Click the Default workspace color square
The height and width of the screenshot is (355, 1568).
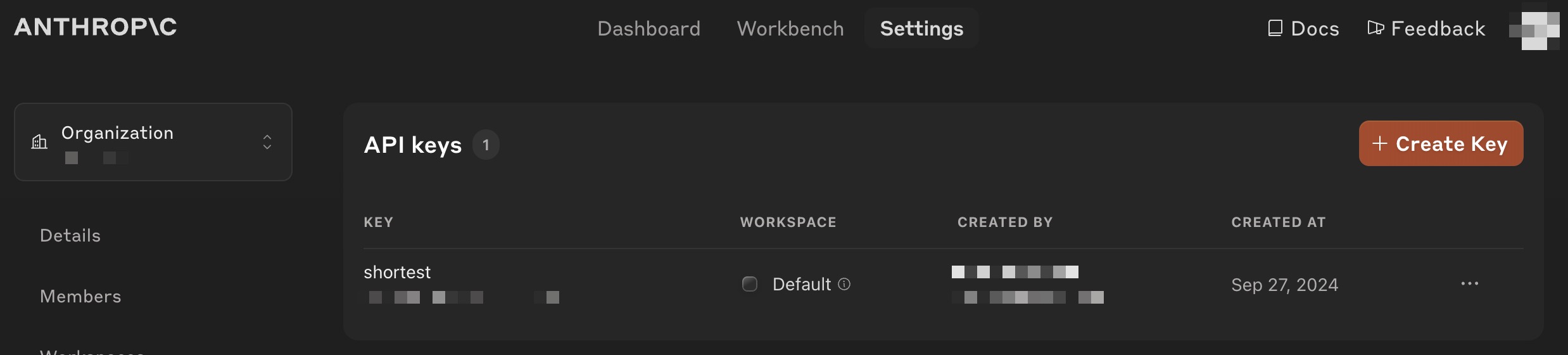[750, 284]
